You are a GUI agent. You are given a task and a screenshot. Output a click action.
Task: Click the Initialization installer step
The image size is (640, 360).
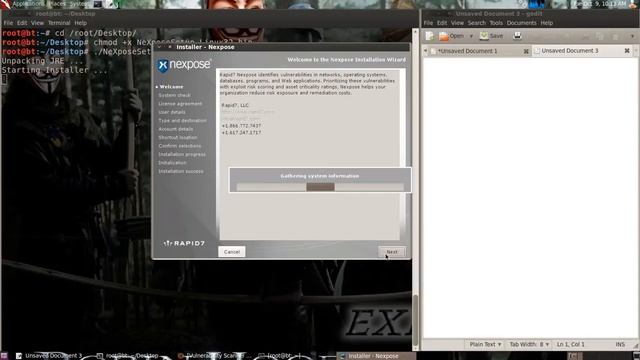(172, 162)
